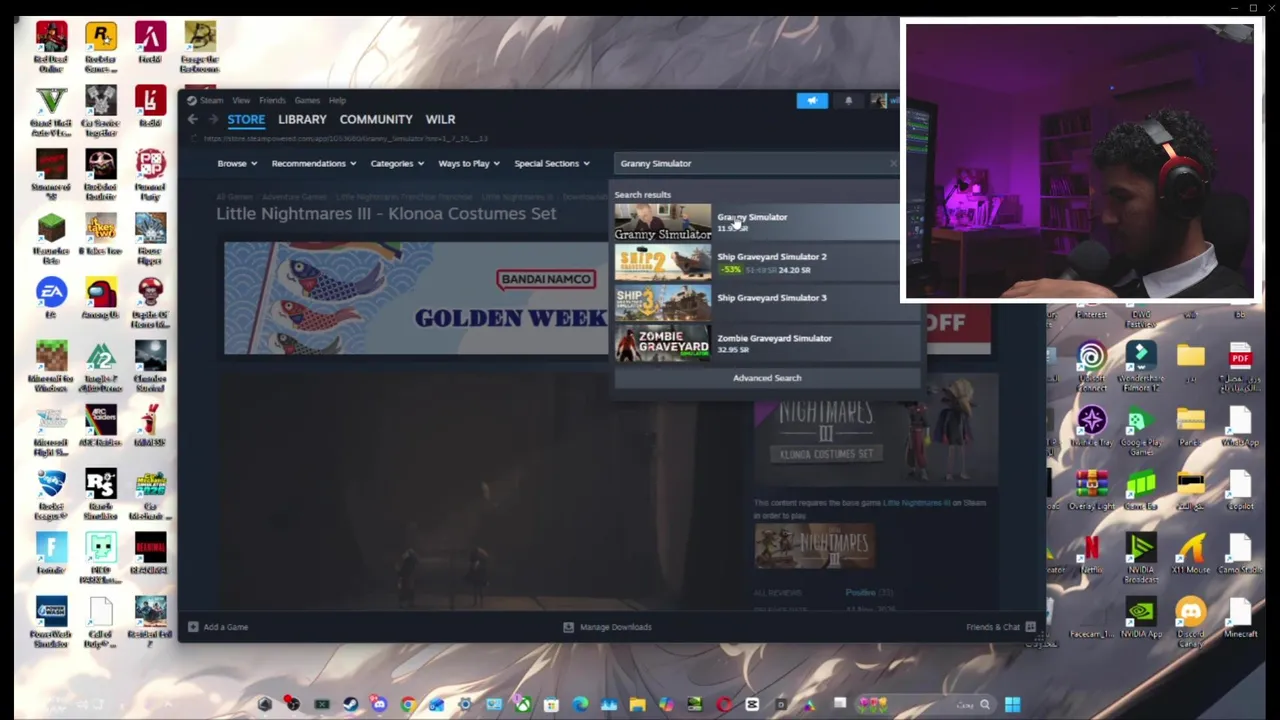Open the Ubisoft Connect desktop shortcut
The width and height of the screenshot is (1280, 720).
pos(1091,366)
